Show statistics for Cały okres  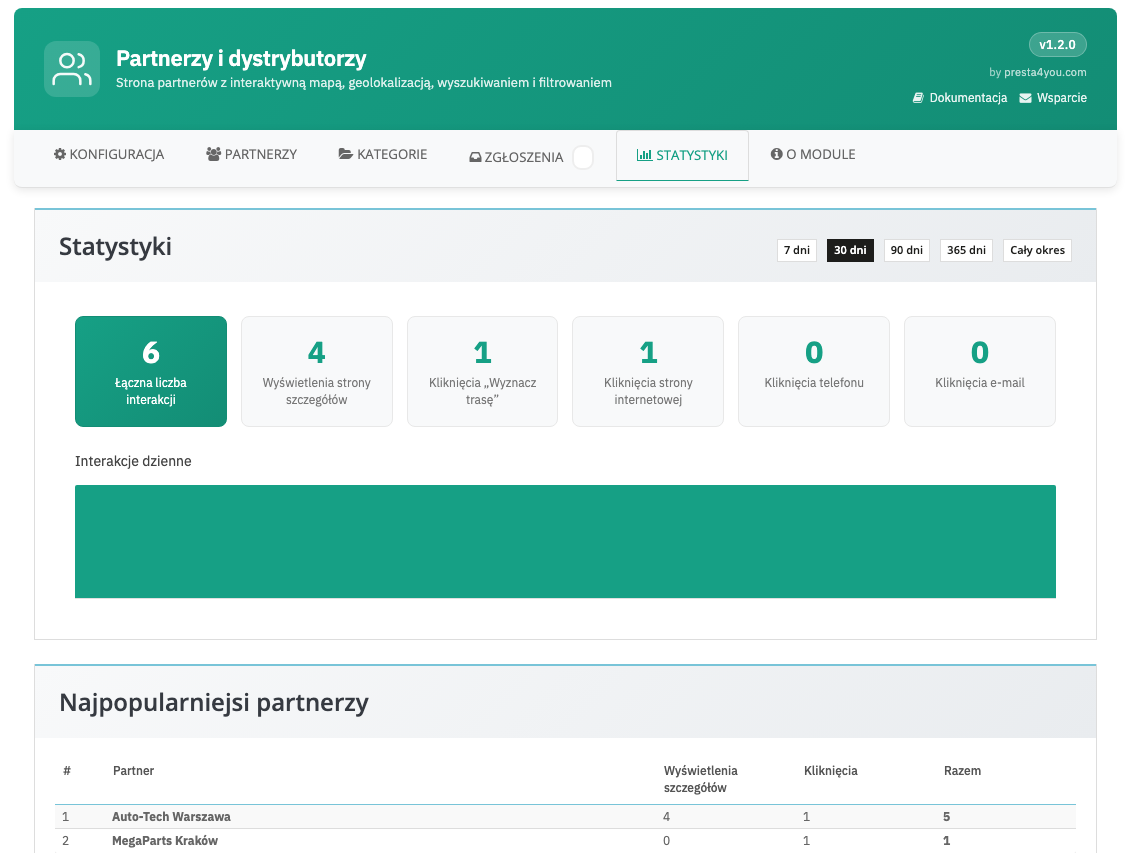(1037, 250)
